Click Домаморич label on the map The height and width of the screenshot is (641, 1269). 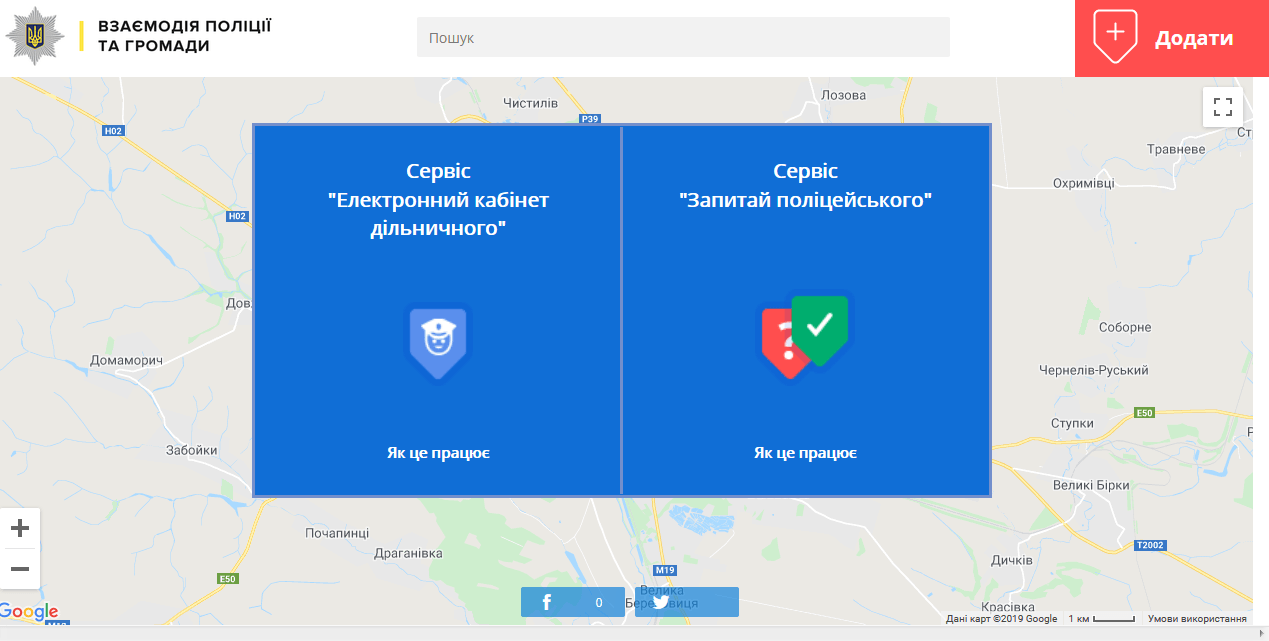tap(126, 360)
